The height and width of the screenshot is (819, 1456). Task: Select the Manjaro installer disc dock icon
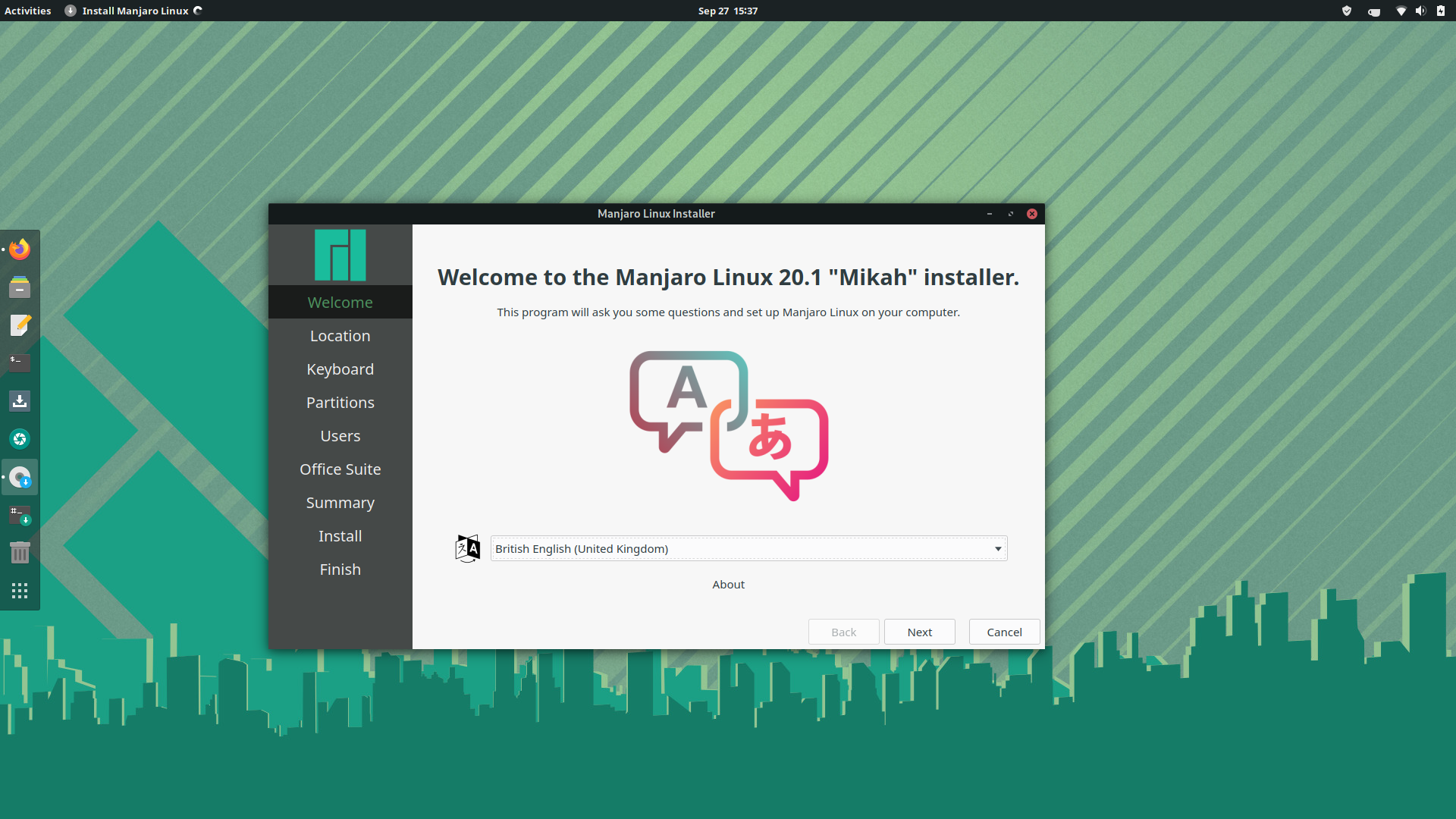pos(20,477)
